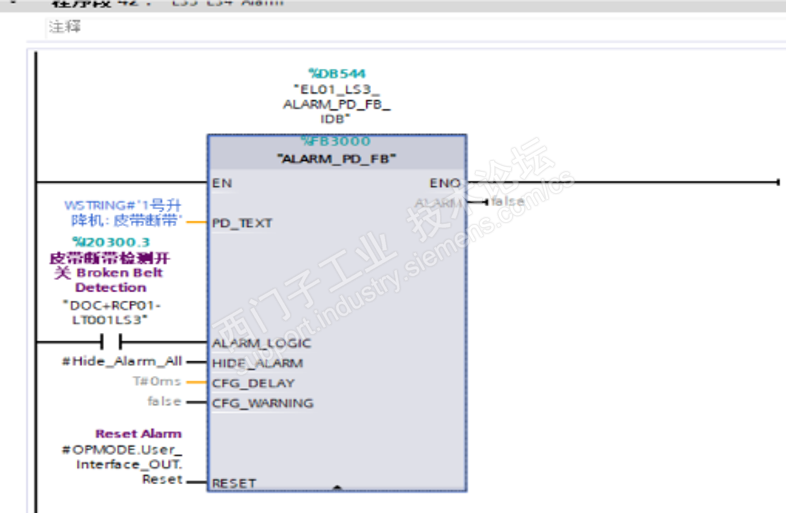Click the CFG_WARNING input parameter
The width and height of the screenshot is (786, 513).
pos(263,403)
